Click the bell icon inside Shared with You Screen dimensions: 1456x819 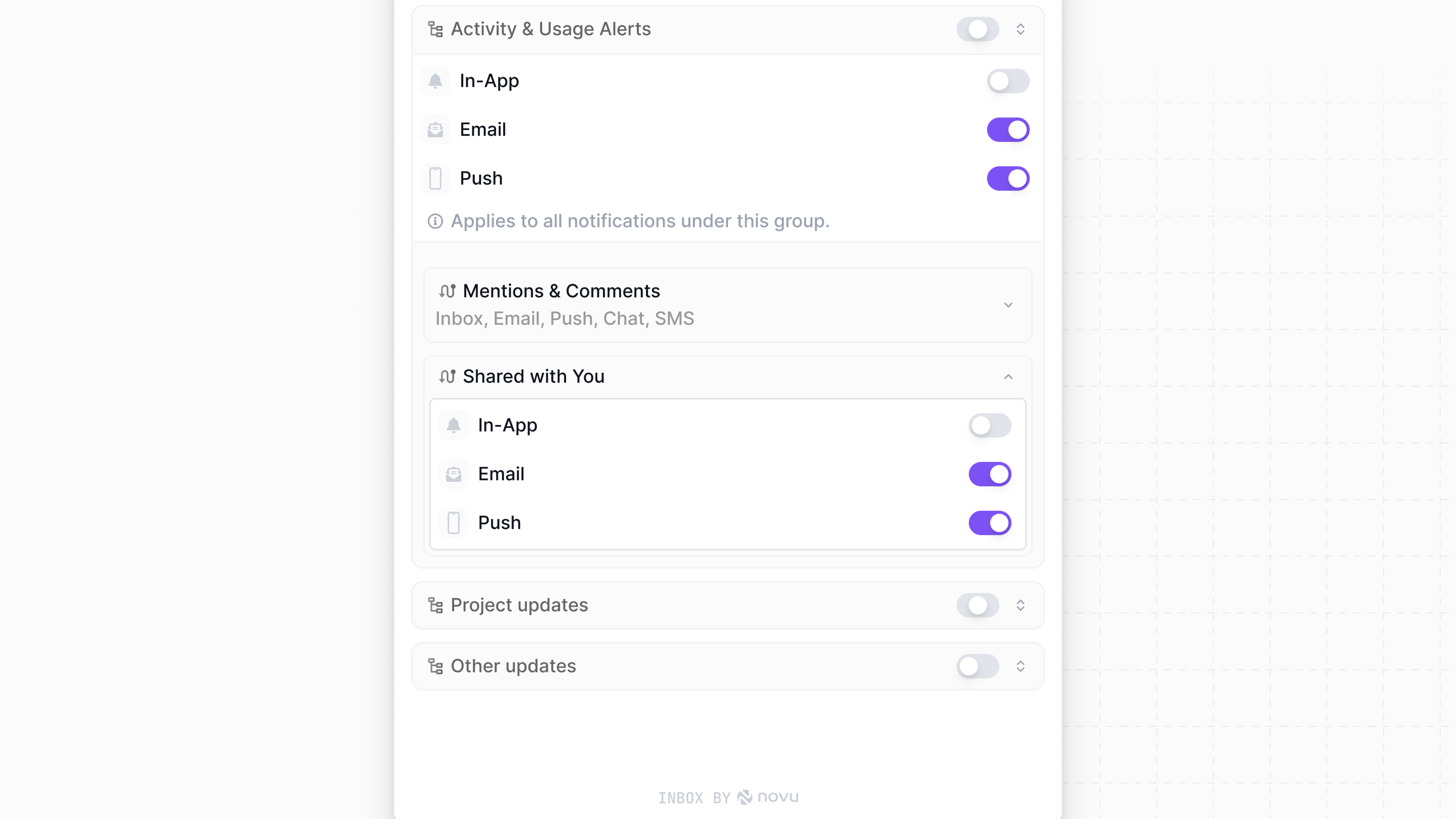(453, 425)
